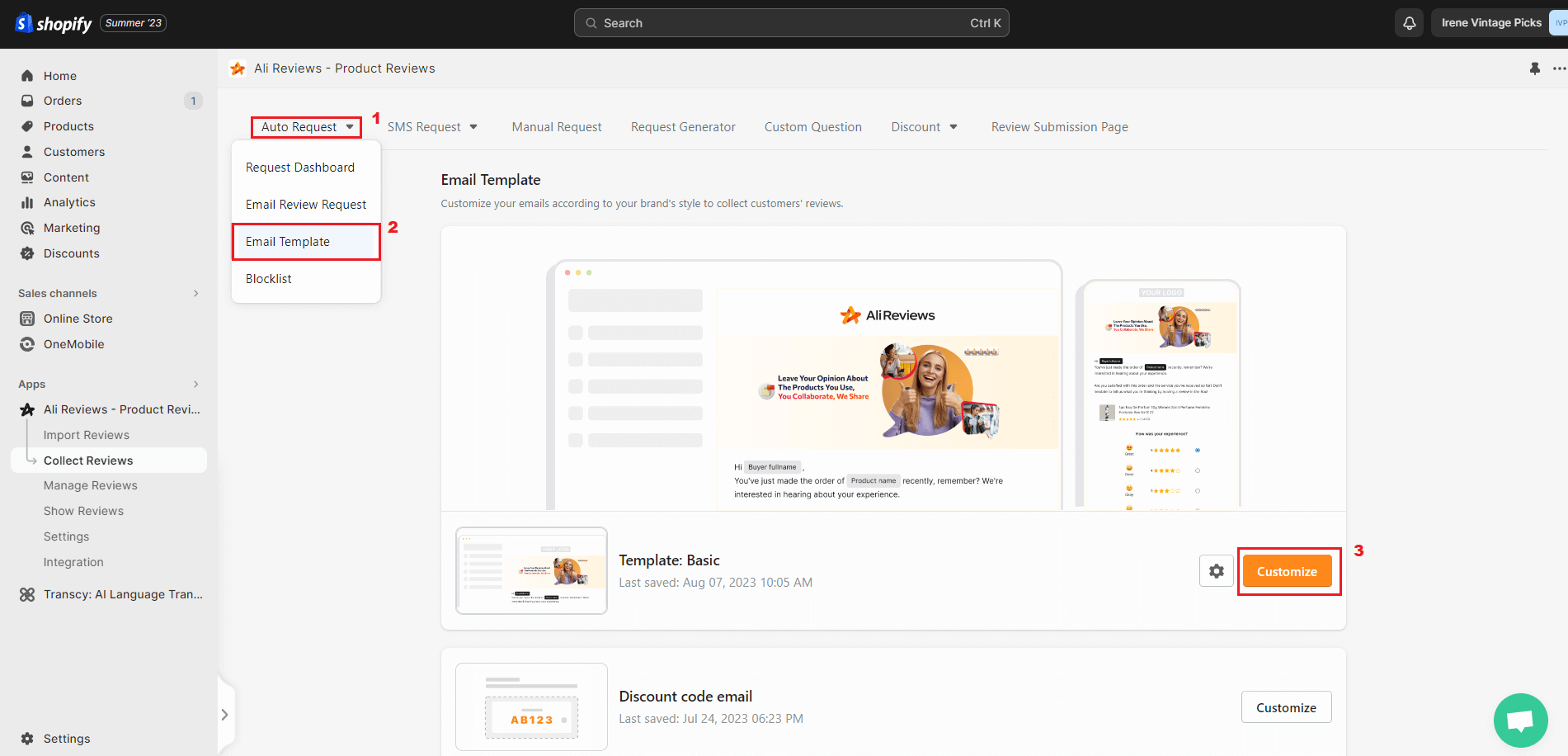Click 'Last saved: Jul 24, 2023 06:23 PM'
The image size is (1568, 756).
(x=711, y=719)
